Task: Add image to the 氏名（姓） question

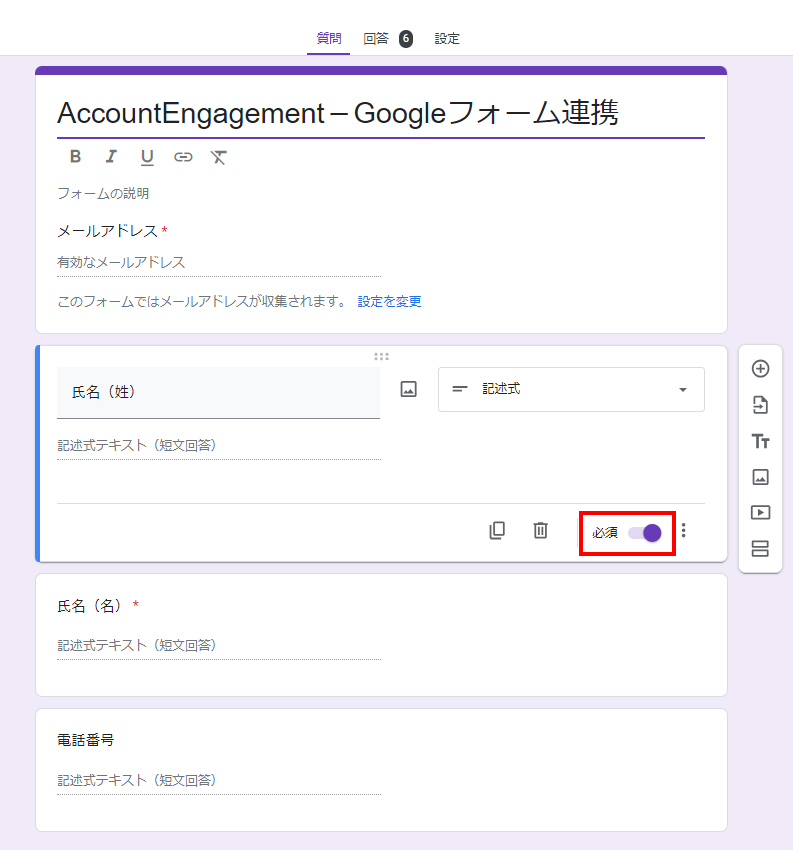Action: click(409, 389)
